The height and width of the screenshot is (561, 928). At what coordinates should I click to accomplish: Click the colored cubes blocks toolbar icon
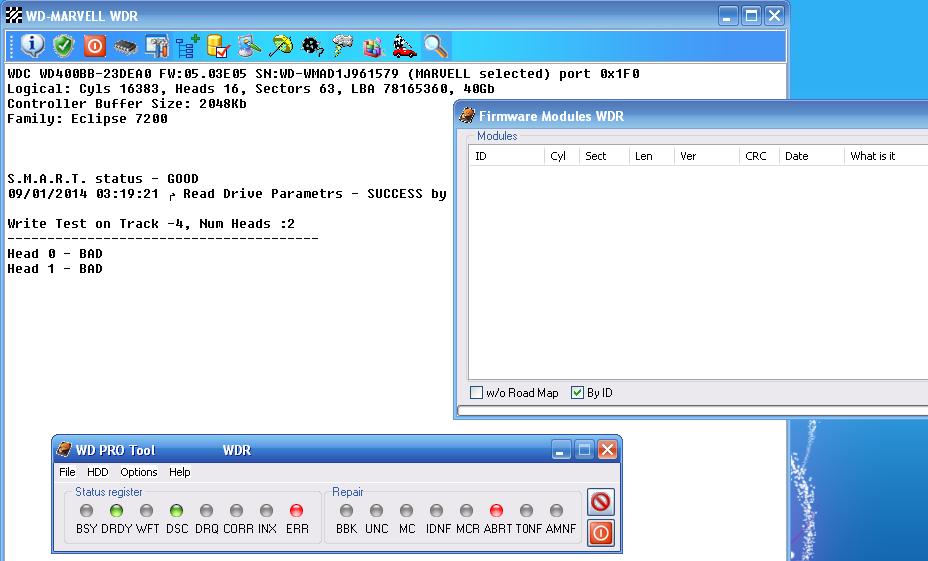pyautogui.click(x=373, y=46)
